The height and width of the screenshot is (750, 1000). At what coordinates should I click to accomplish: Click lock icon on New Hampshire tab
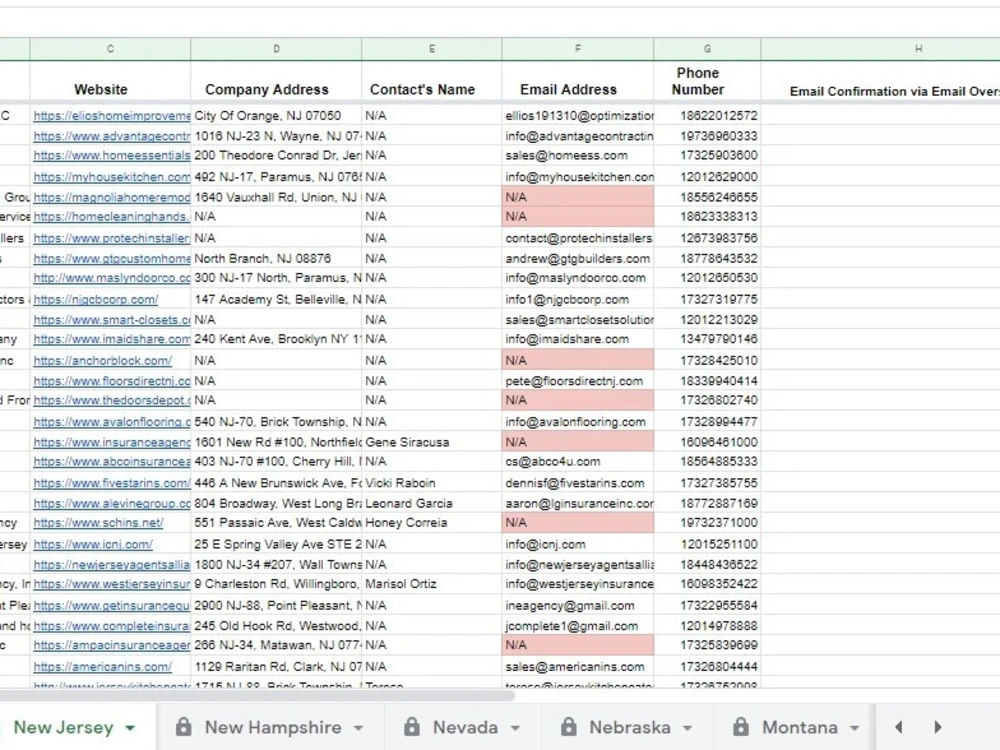pos(184,726)
